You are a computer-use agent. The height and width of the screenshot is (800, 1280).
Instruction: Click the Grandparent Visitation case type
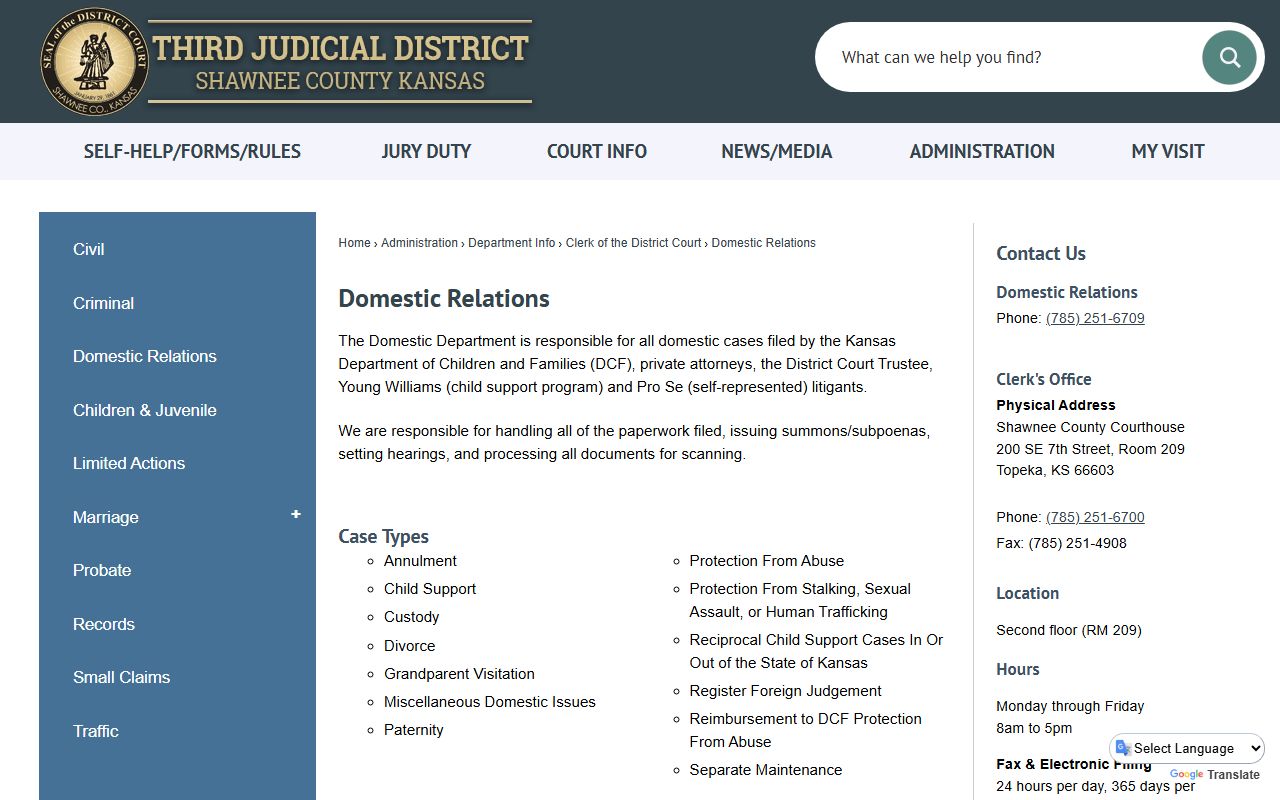coord(459,674)
